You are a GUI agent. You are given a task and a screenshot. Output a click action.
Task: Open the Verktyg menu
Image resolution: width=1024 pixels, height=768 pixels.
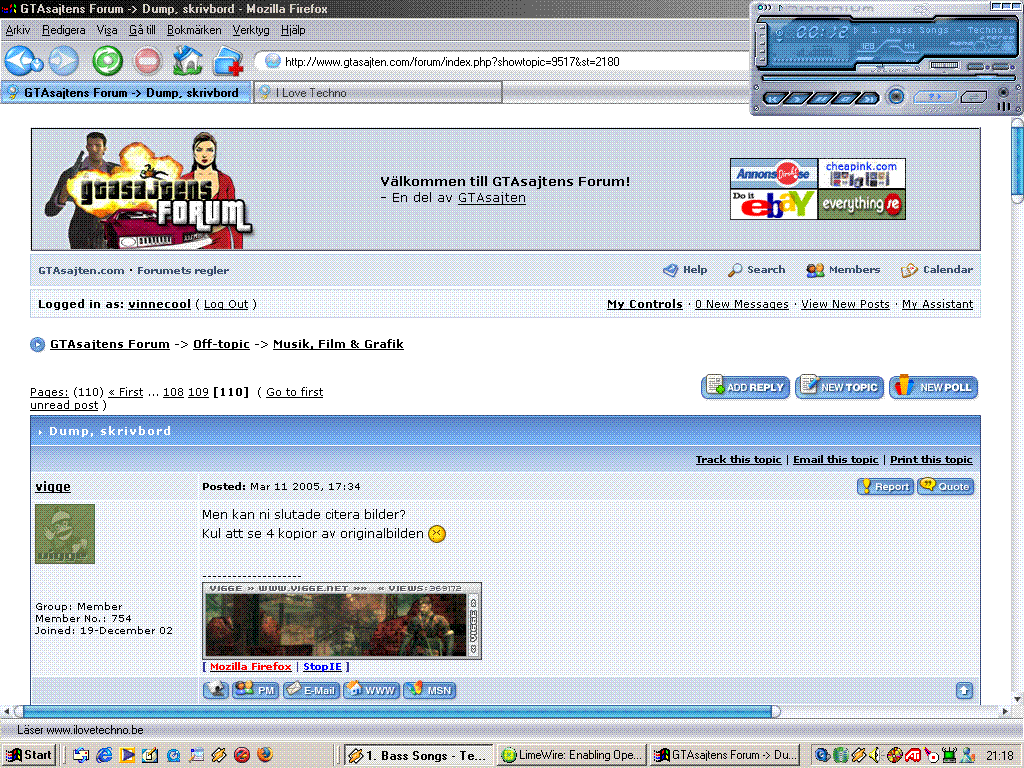tap(251, 30)
